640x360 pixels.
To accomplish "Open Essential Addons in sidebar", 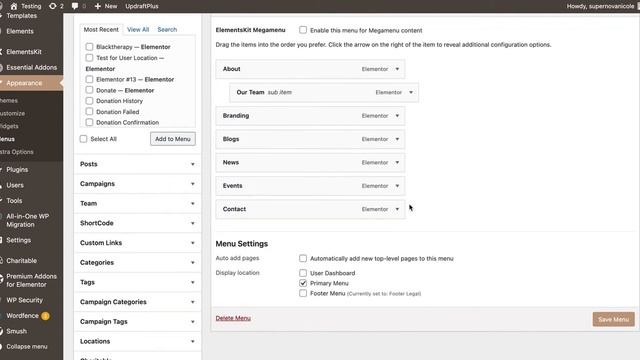I will coord(31,67).
